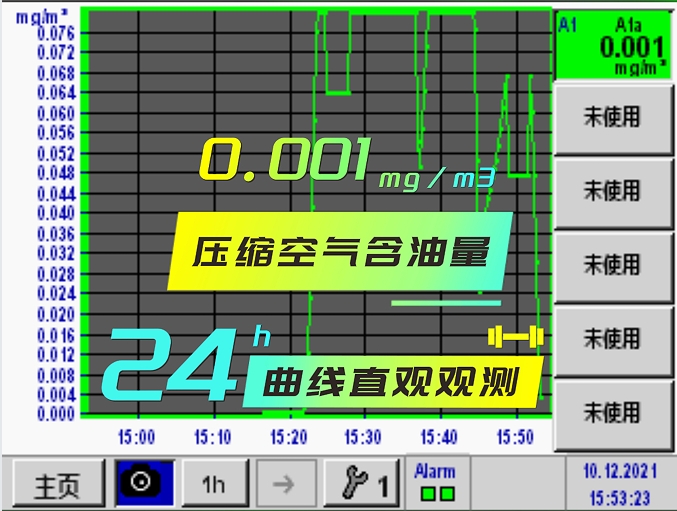The image size is (677, 511).
Task: Click the 15:40 time axis label
Action: pos(439,437)
